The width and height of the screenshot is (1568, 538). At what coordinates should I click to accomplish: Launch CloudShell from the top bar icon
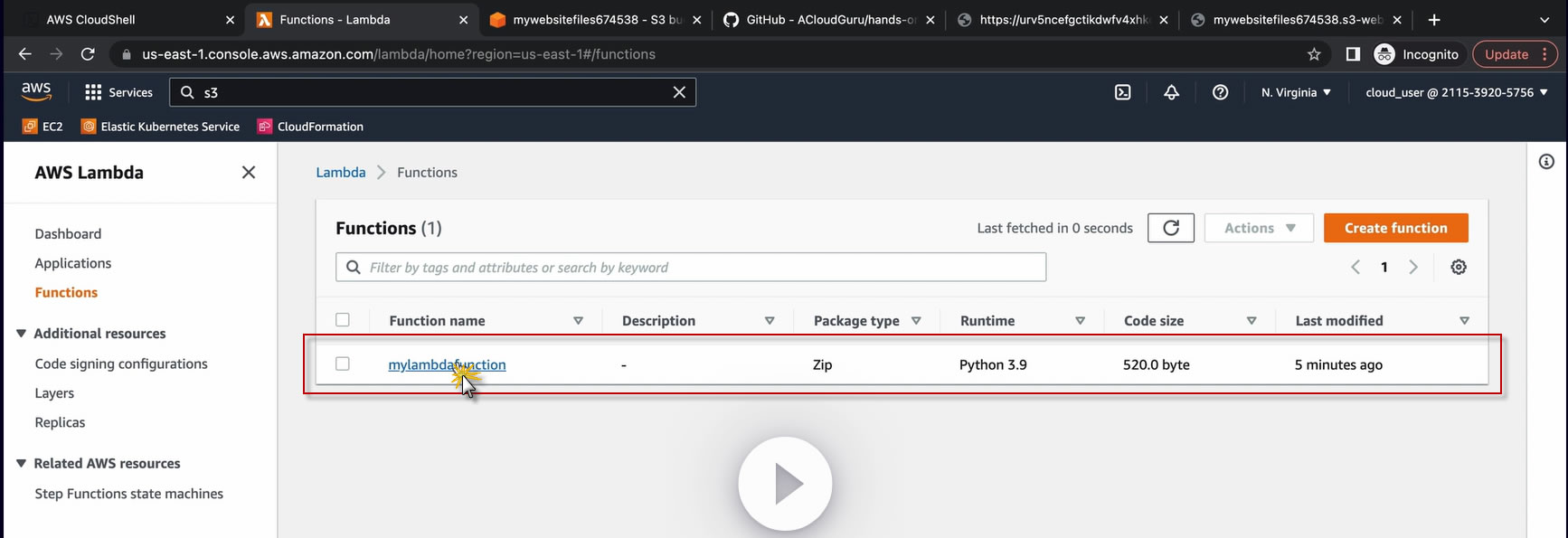pos(1122,92)
